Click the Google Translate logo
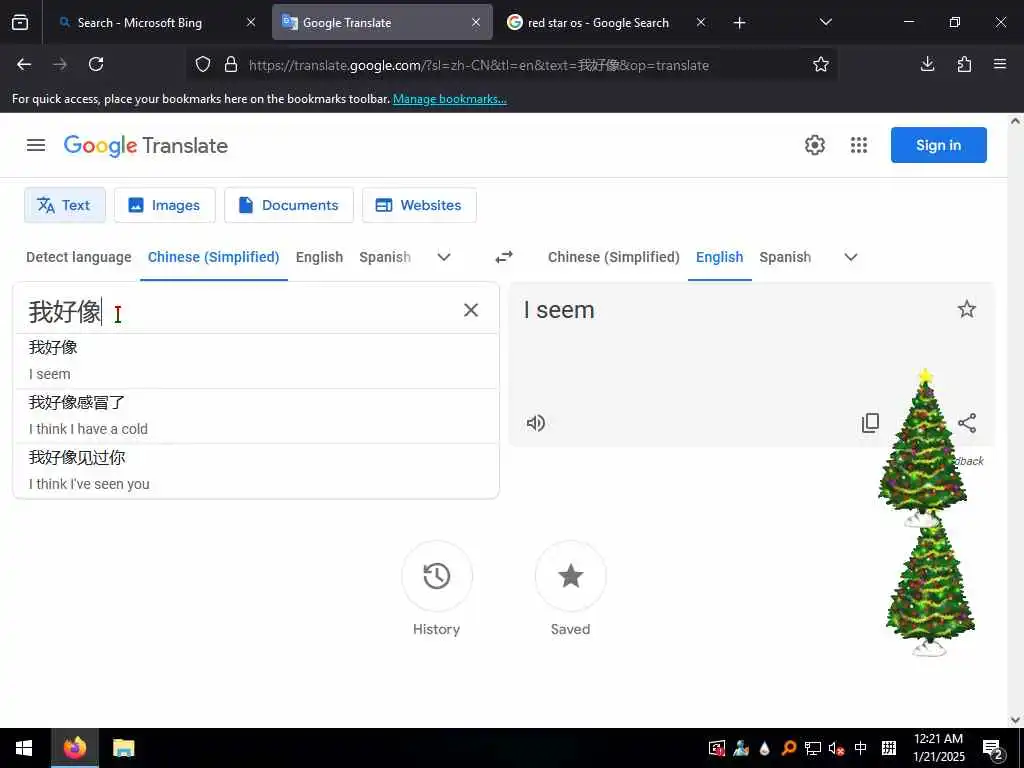Viewport: 1024px width, 768px height. coord(146,145)
